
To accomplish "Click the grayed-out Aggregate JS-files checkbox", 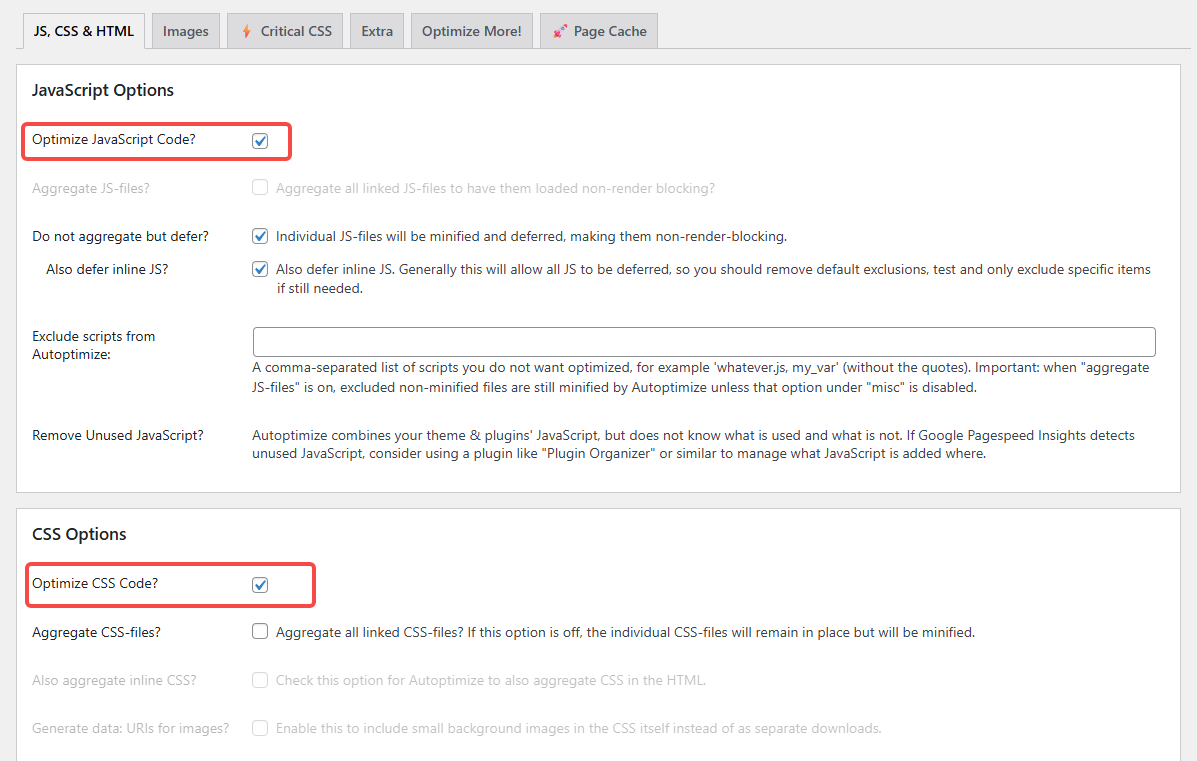I will (x=260, y=187).
